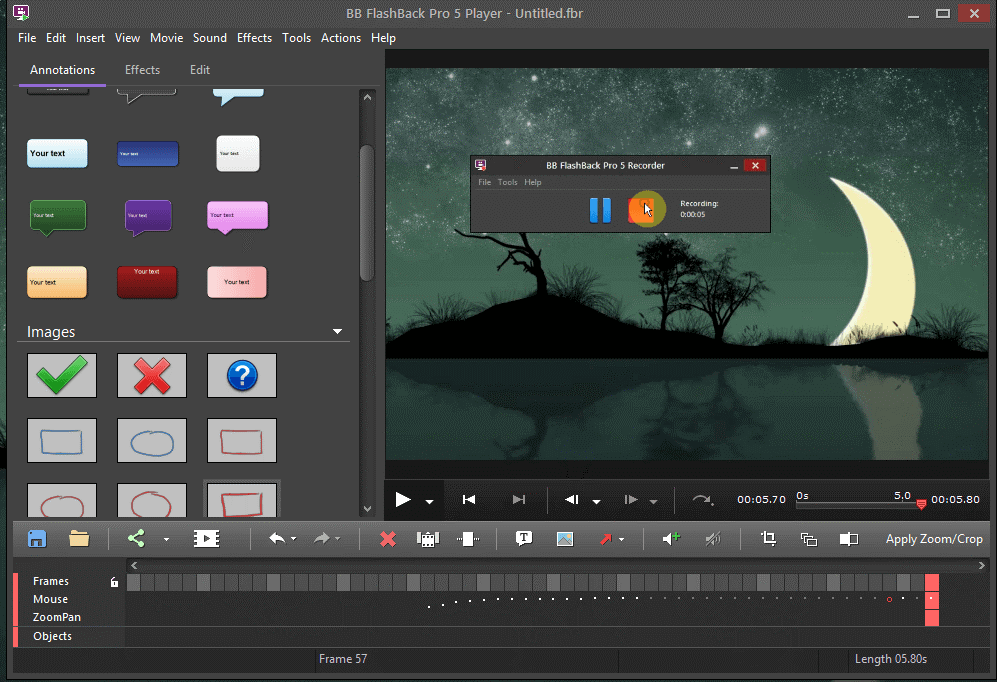This screenshot has width=997, height=682.
Task: Open the share/export options icon
Action: pos(135,538)
